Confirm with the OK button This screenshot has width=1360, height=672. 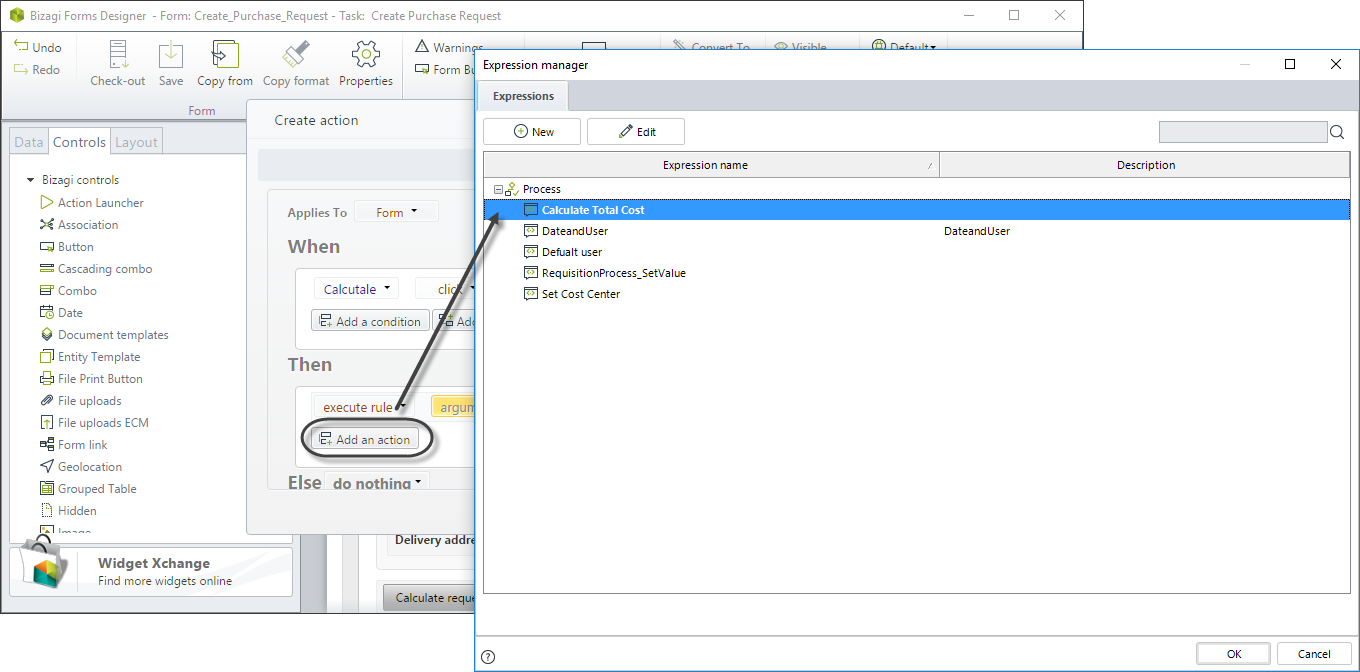pyautogui.click(x=1234, y=654)
